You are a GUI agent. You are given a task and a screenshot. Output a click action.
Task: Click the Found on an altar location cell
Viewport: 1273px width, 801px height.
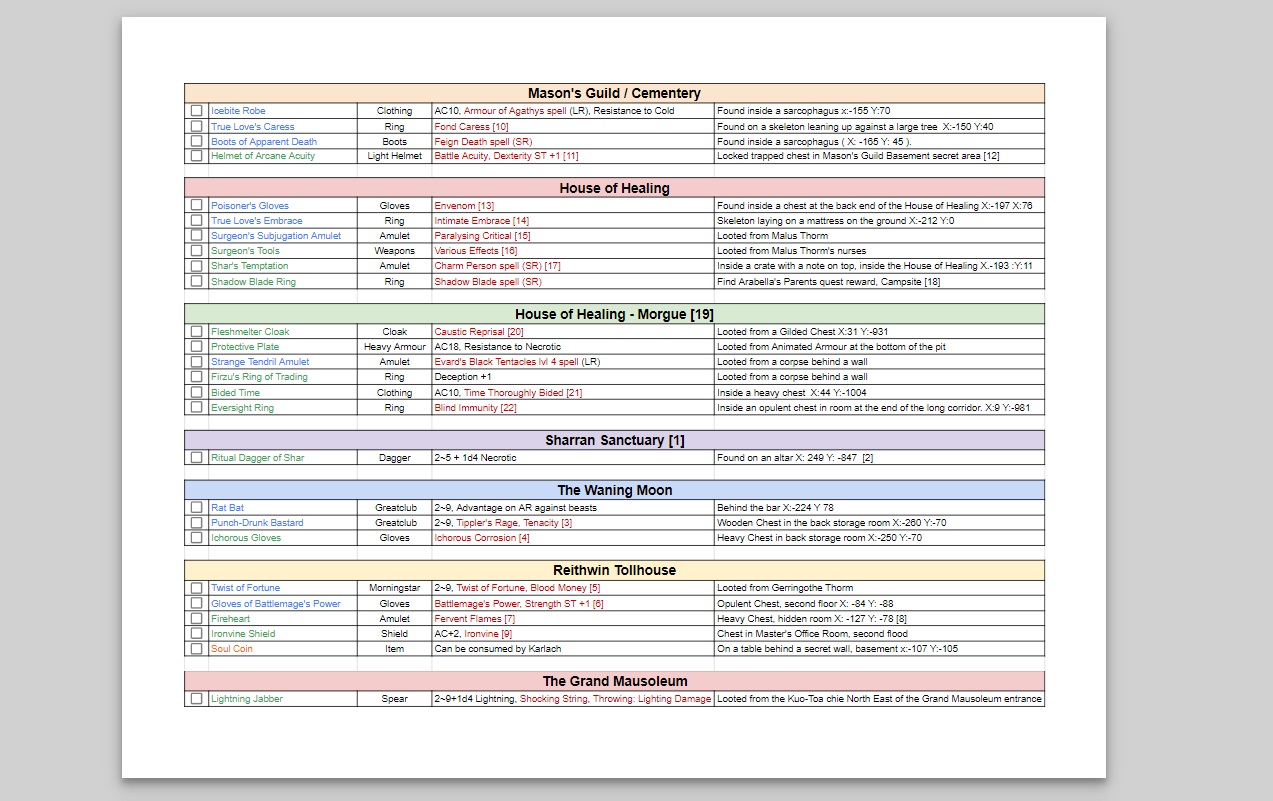coord(879,458)
